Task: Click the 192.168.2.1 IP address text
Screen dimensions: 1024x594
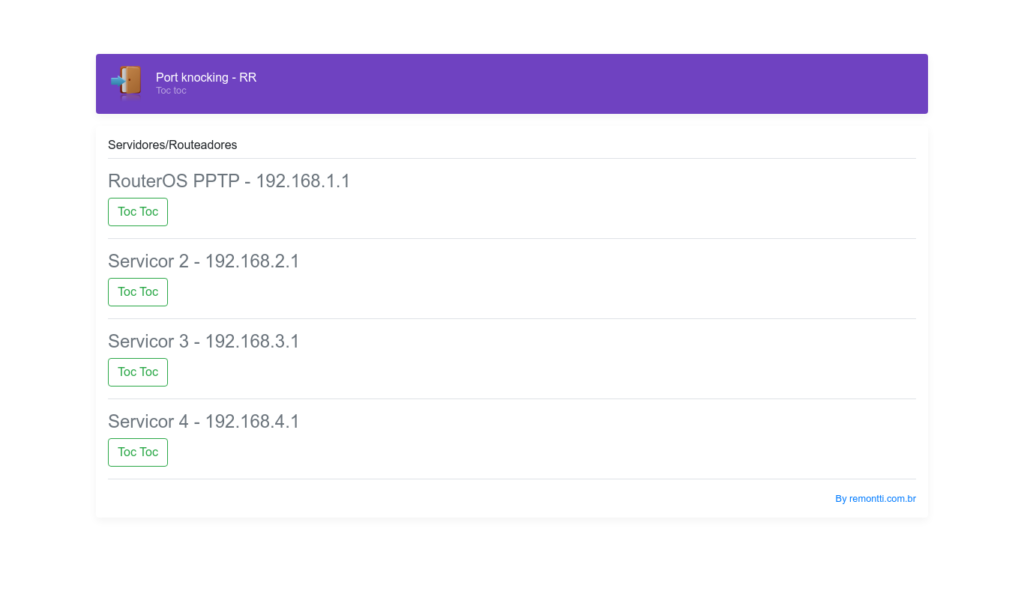Action: pyautogui.click(x=252, y=261)
